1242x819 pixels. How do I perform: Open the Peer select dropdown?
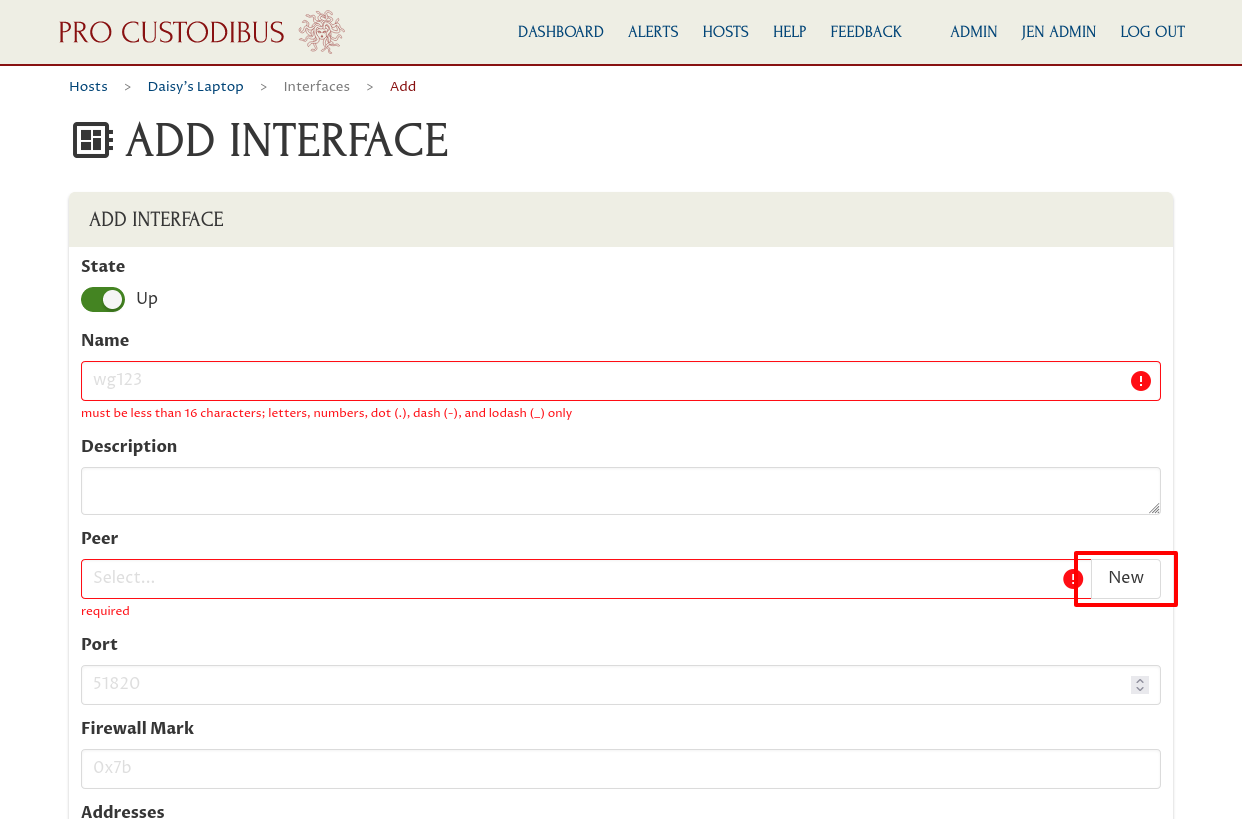pyautogui.click(x=586, y=579)
